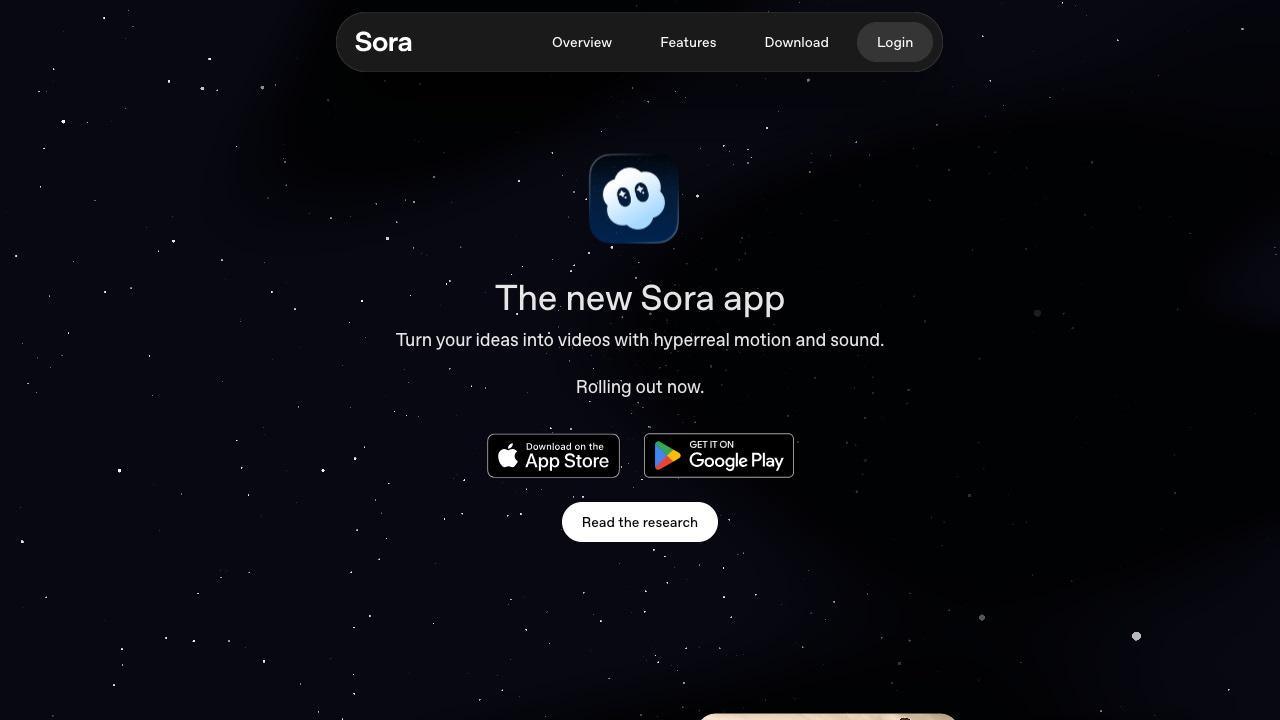This screenshot has width=1280, height=720.
Task: Click the Apple logo on App Store badge
Action: tap(508, 456)
